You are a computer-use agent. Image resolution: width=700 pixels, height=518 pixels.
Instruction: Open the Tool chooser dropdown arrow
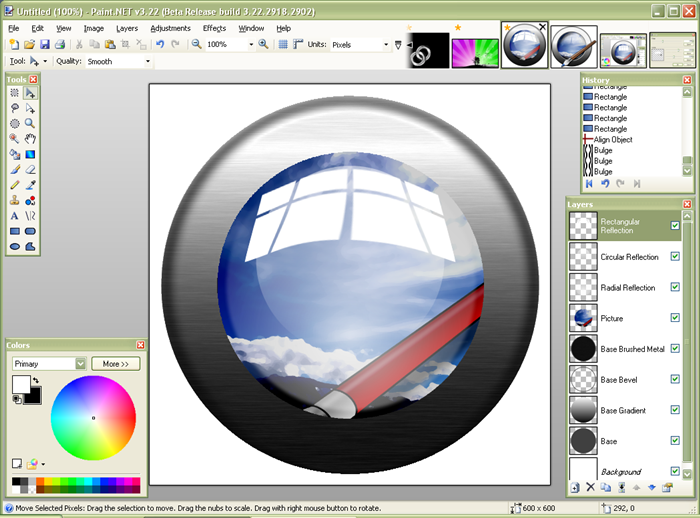(45, 61)
